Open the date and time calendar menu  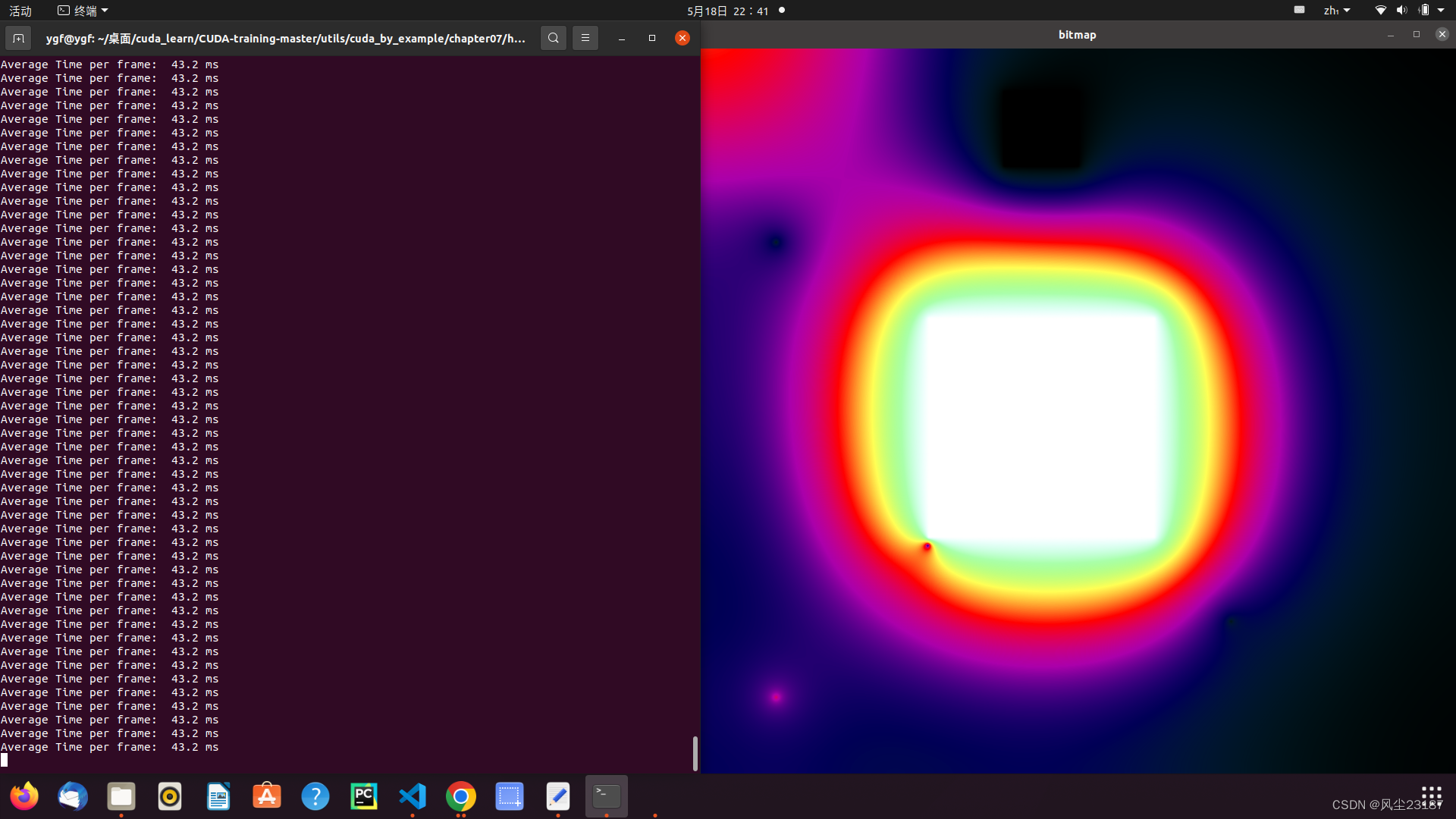[728, 11]
